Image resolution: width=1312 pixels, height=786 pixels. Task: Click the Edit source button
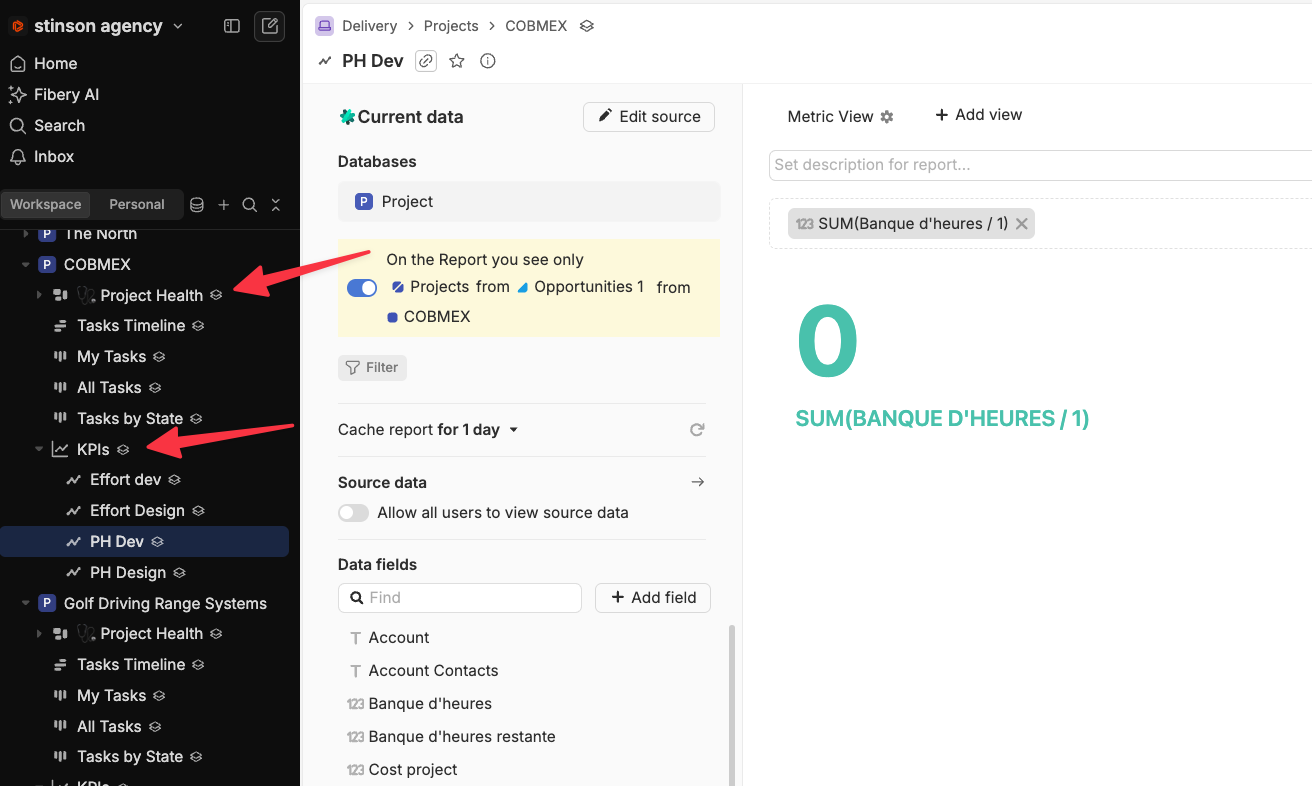(649, 117)
